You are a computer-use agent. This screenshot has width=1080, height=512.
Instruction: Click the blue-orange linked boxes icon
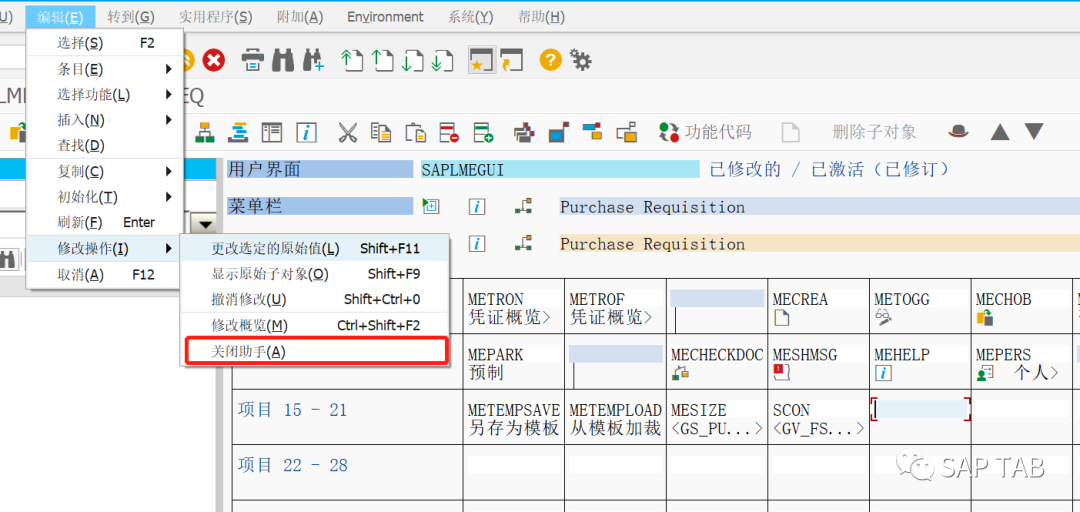(592, 130)
